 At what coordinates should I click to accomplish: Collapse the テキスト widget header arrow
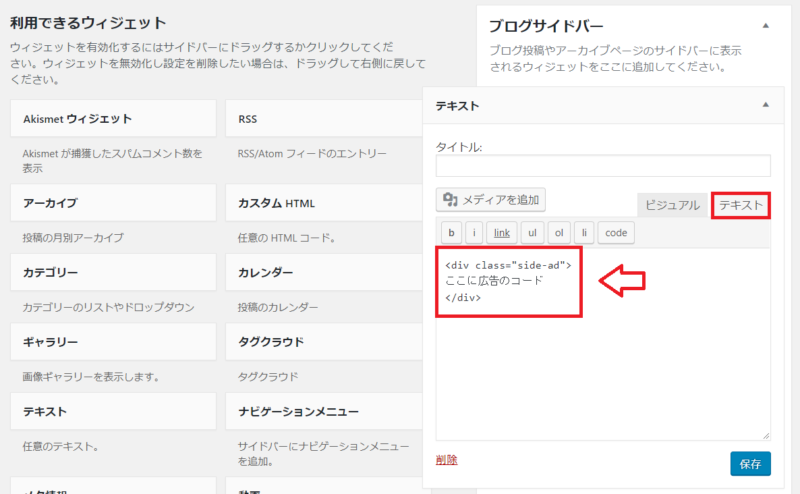tap(765, 105)
